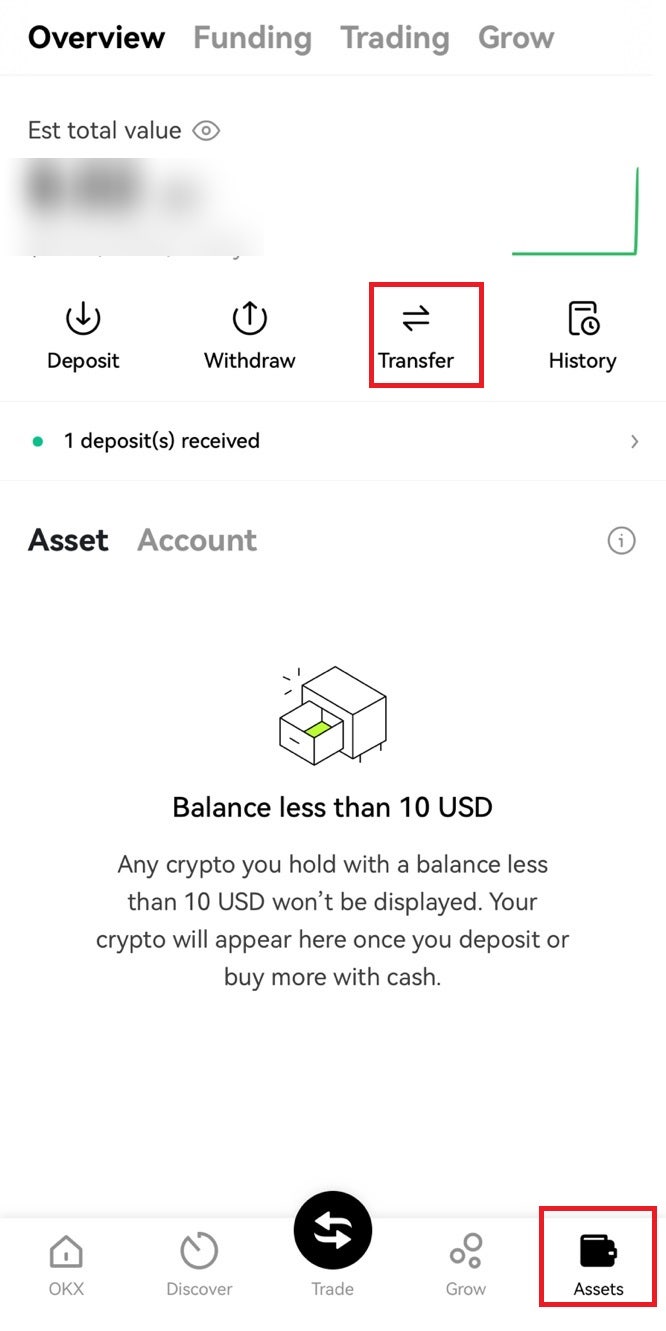Screen dimensions: 666x1331
Task: Open Transfer with the arrows icon
Action: tap(416, 319)
